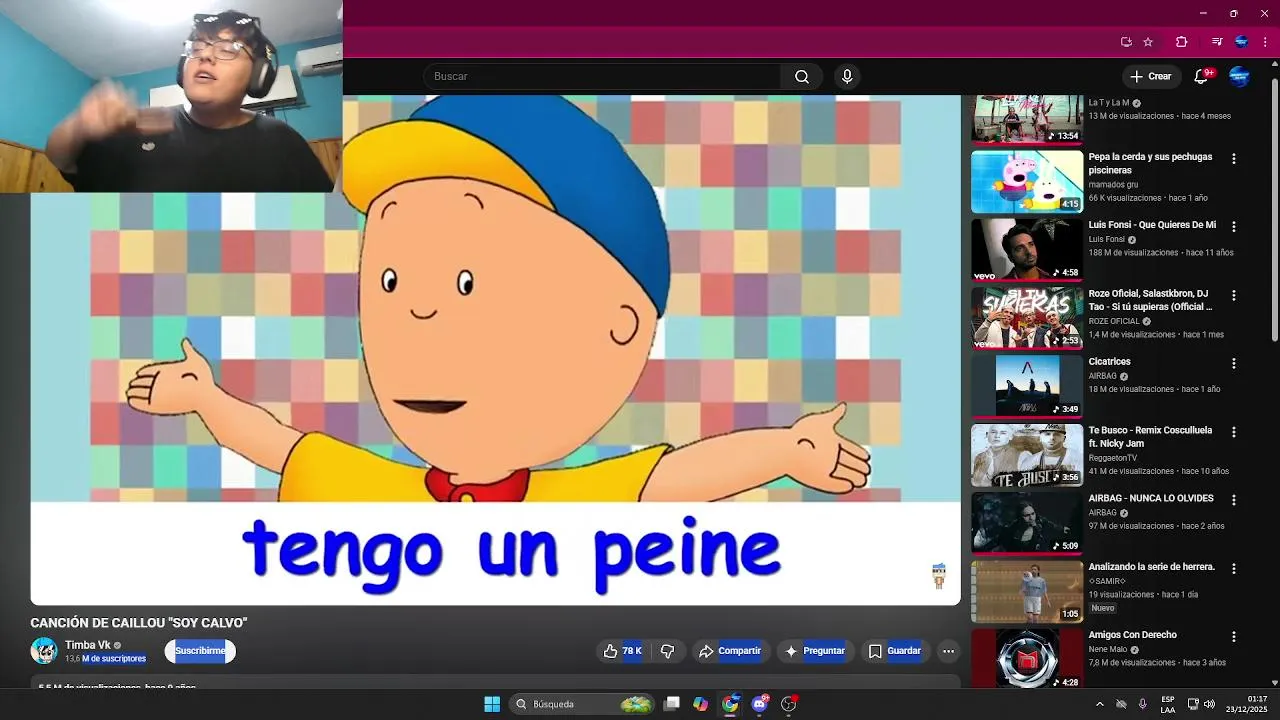Save the video with Guardar

[x=894, y=651]
